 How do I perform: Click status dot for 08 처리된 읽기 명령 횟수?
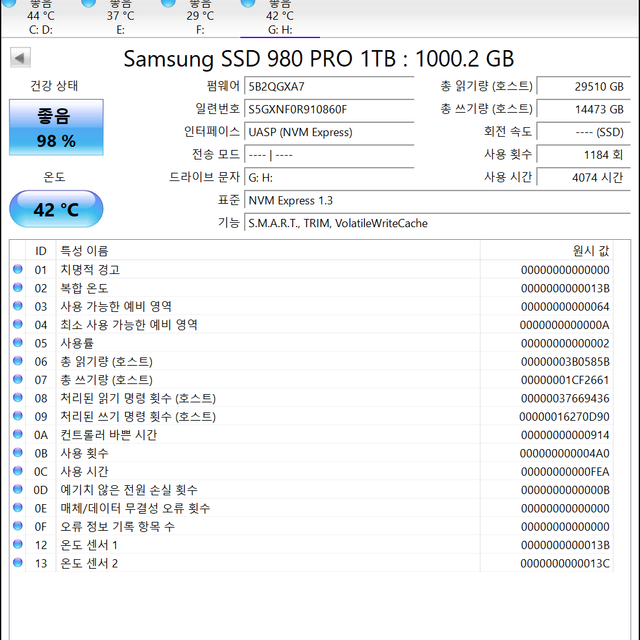(x=18, y=398)
